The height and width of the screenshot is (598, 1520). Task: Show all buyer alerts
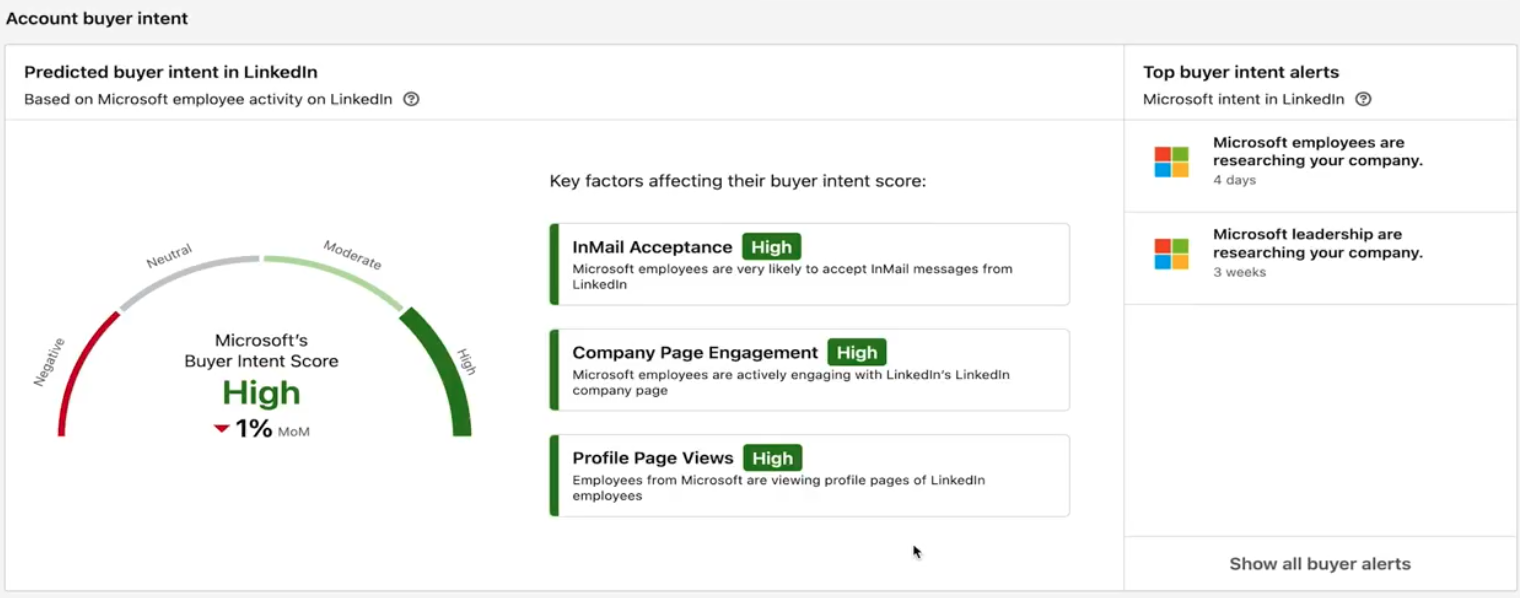(1320, 564)
